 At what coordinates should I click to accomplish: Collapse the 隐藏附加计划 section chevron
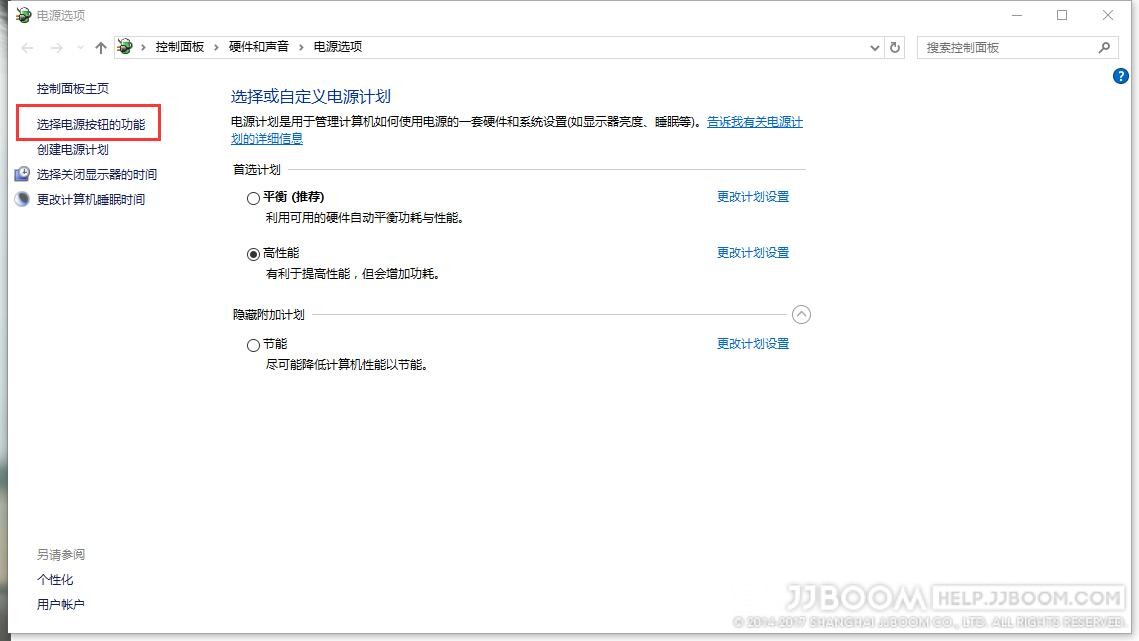pos(801,314)
